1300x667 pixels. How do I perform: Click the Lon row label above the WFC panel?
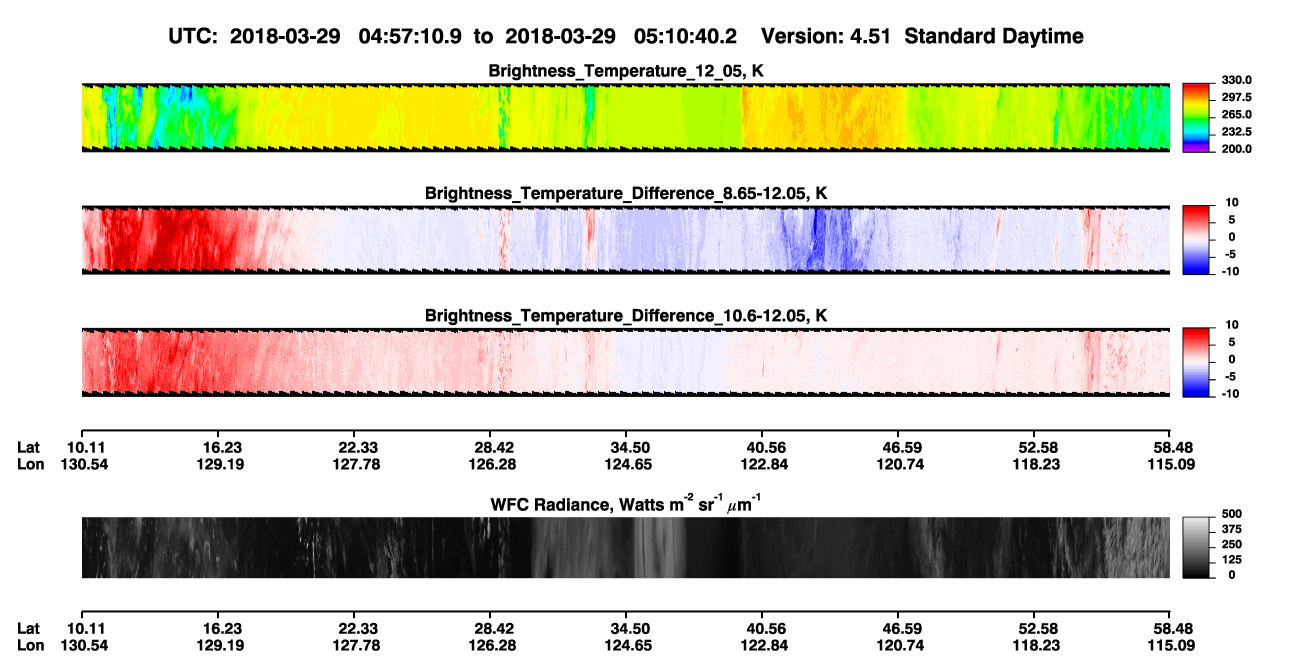pyautogui.click(x=30, y=464)
